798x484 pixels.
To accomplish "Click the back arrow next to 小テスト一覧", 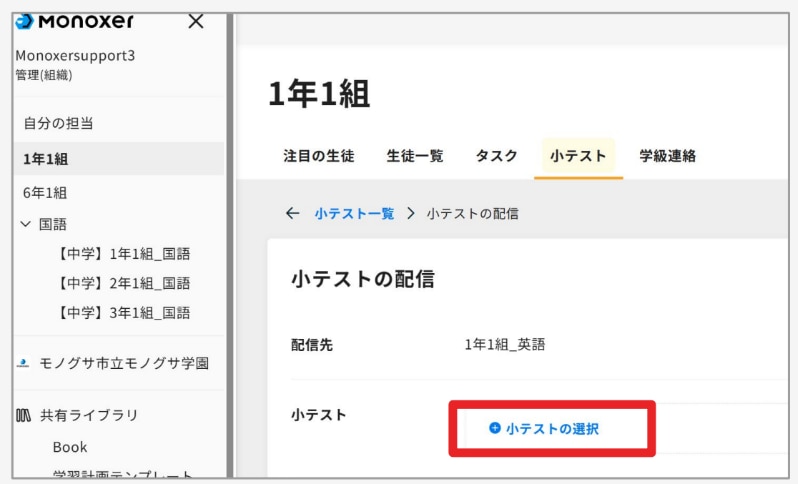I will tap(293, 213).
